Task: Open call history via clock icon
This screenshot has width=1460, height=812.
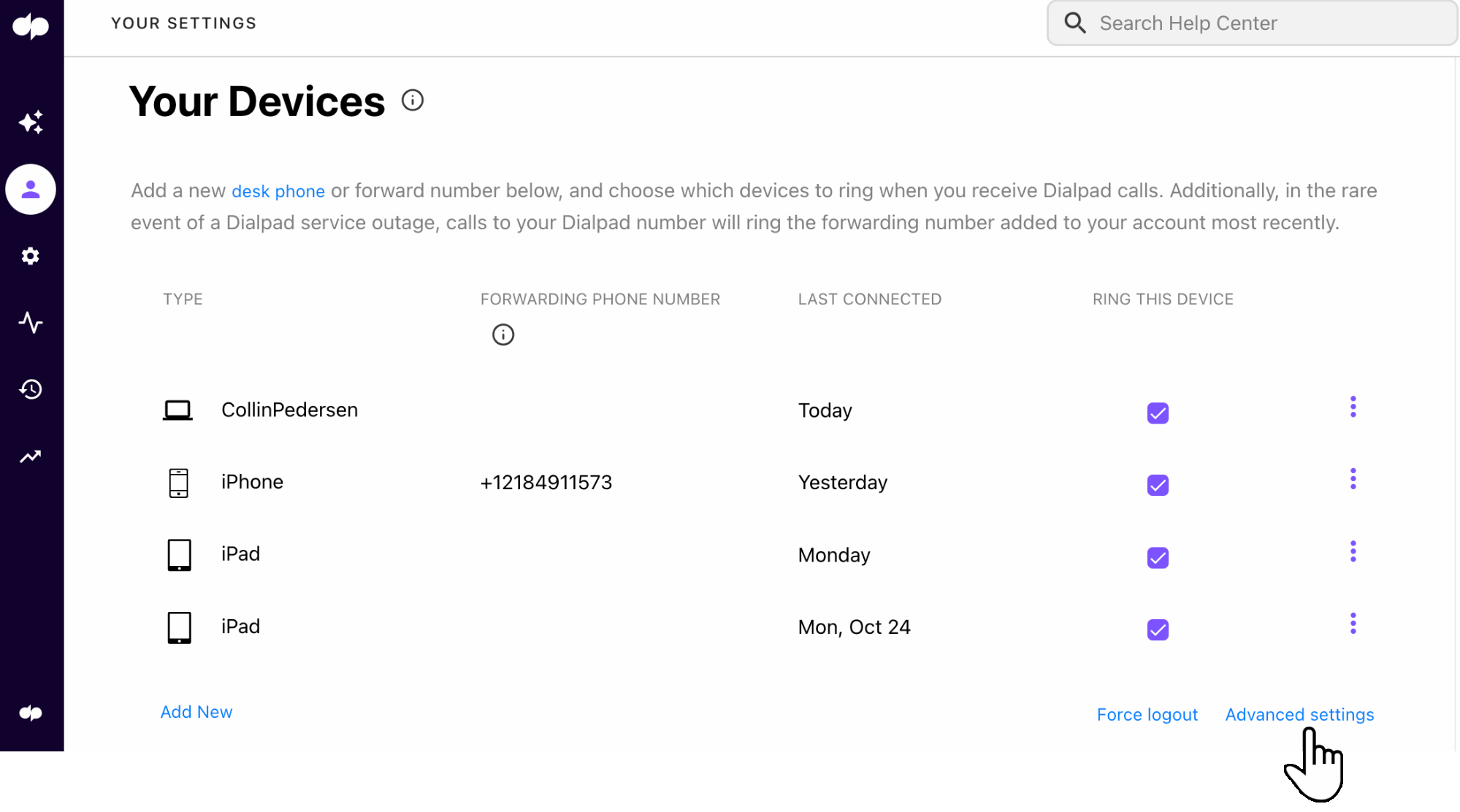Action: click(31, 389)
